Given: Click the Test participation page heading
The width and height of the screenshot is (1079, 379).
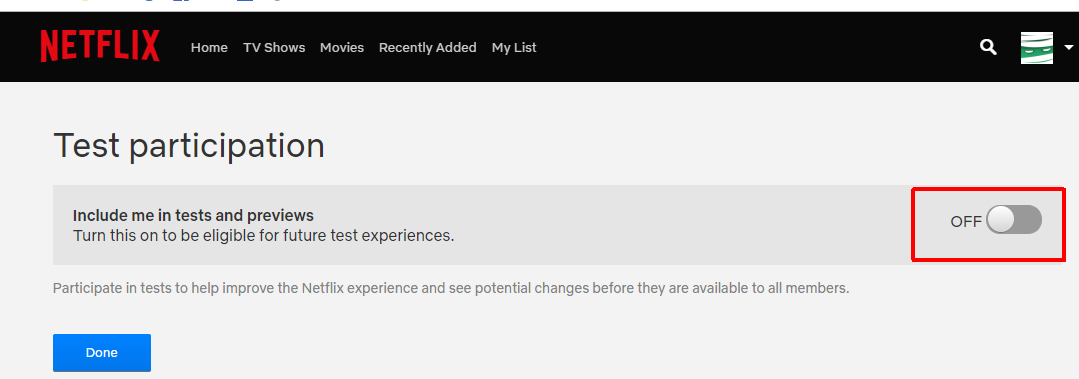Looking at the screenshot, I should click(x=189, y=147).
